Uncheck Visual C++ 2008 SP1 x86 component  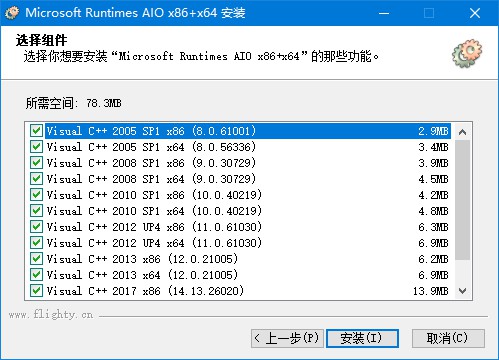(36, 163)
